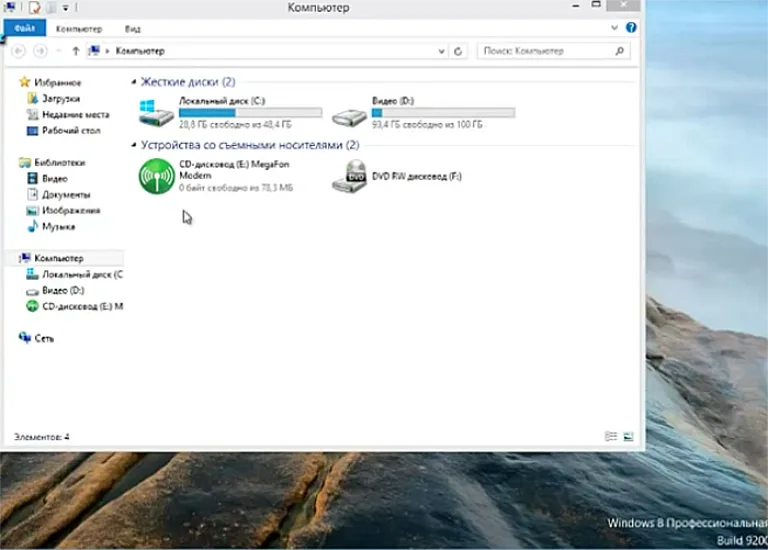Screen dimensions: 768x550
Task: Open the Компьютер ribbon tab
Action: tap(79, 29)
